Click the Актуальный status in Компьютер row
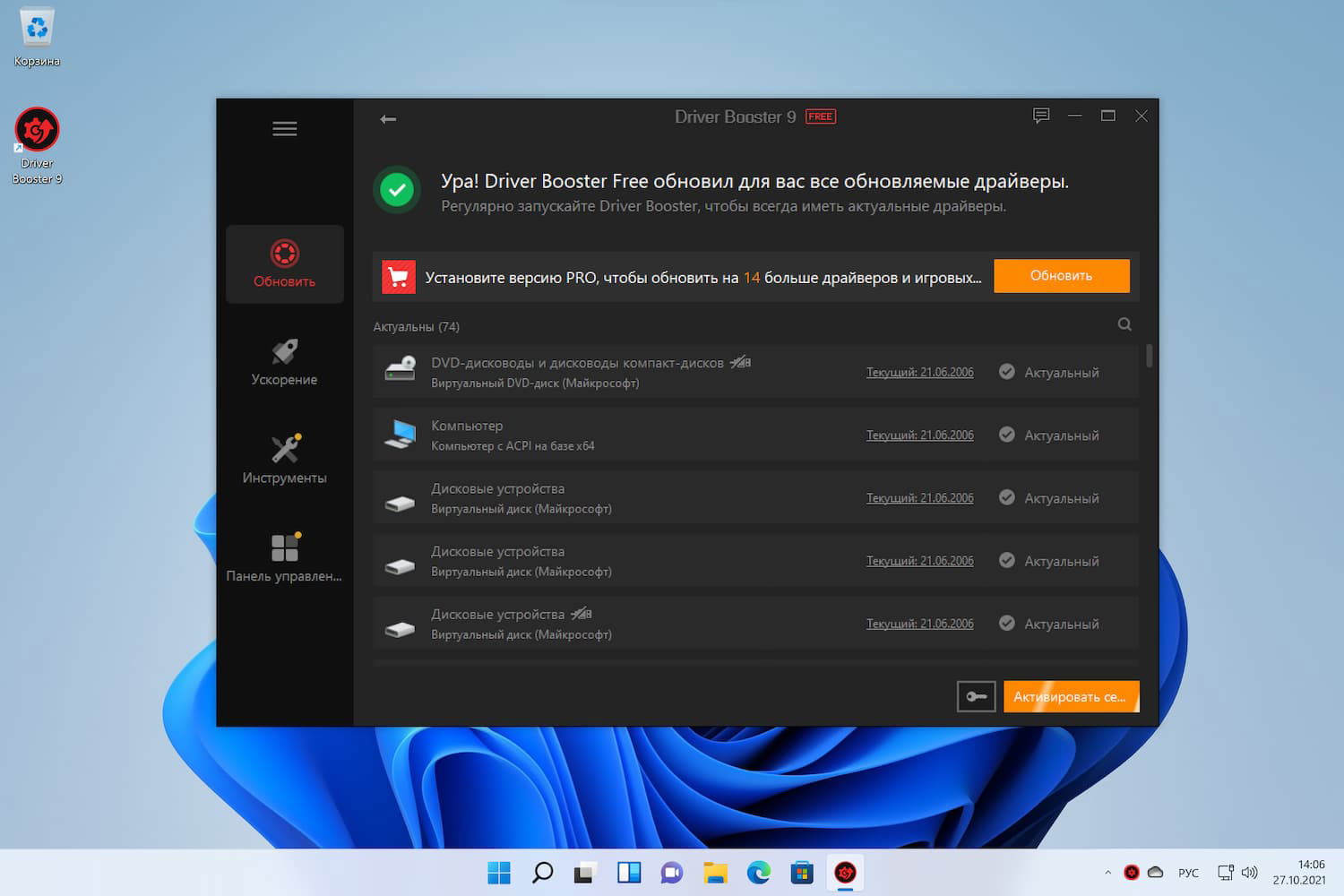1344x896 pixels. click(1062, 435)
